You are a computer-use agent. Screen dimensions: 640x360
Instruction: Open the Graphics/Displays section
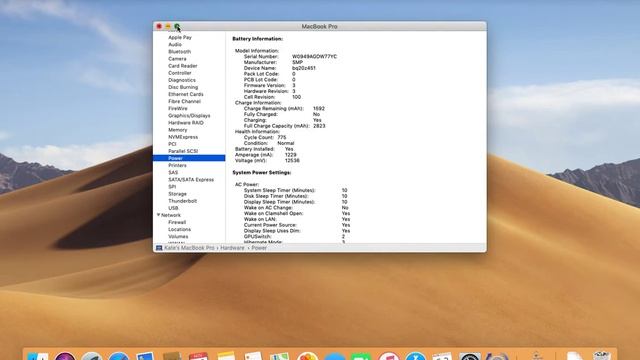coord(189,116)
